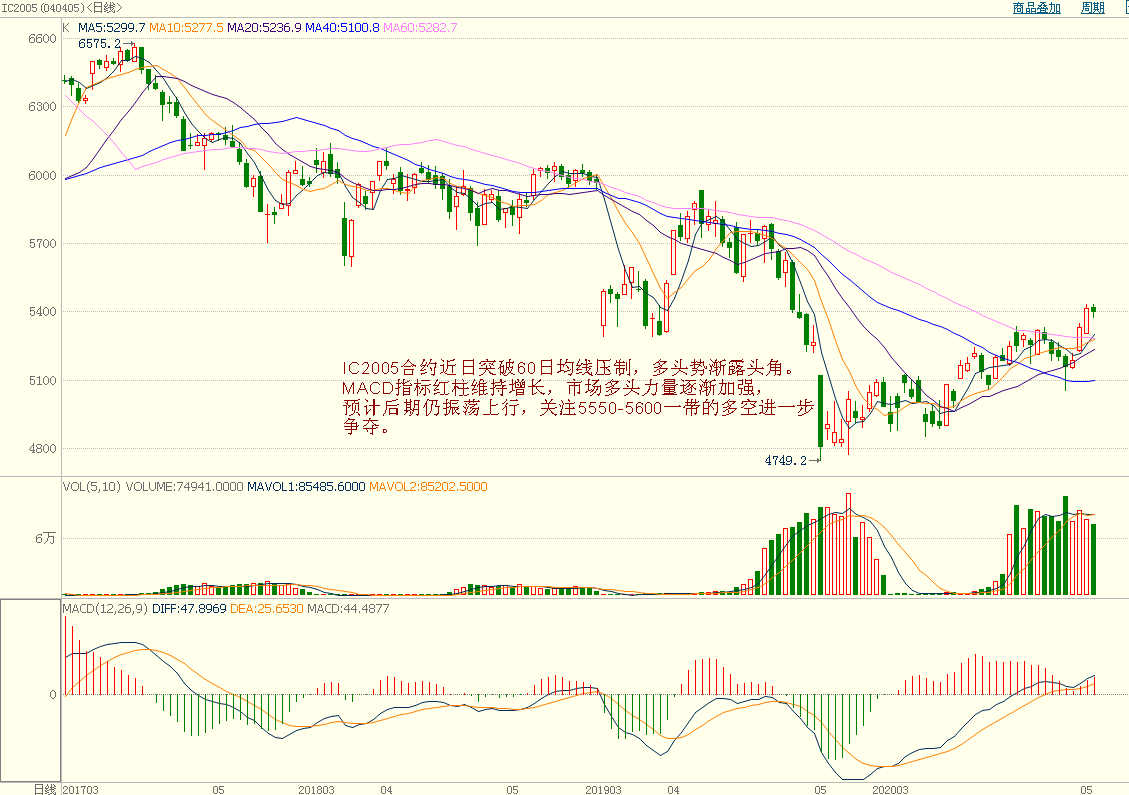Screen dimensions: 1129x795
Task: Click the 日线 label at bottom left
Action: click(x=44, y=789)
